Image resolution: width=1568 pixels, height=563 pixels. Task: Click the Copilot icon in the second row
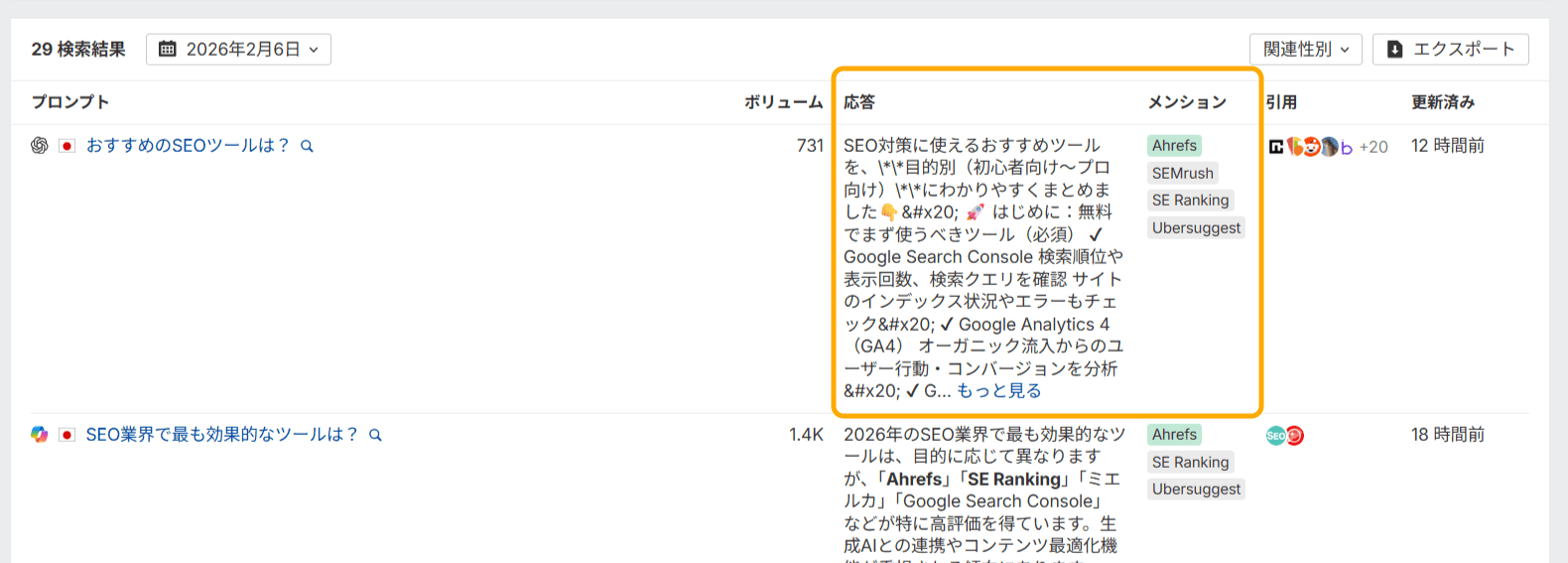[40, 435]
